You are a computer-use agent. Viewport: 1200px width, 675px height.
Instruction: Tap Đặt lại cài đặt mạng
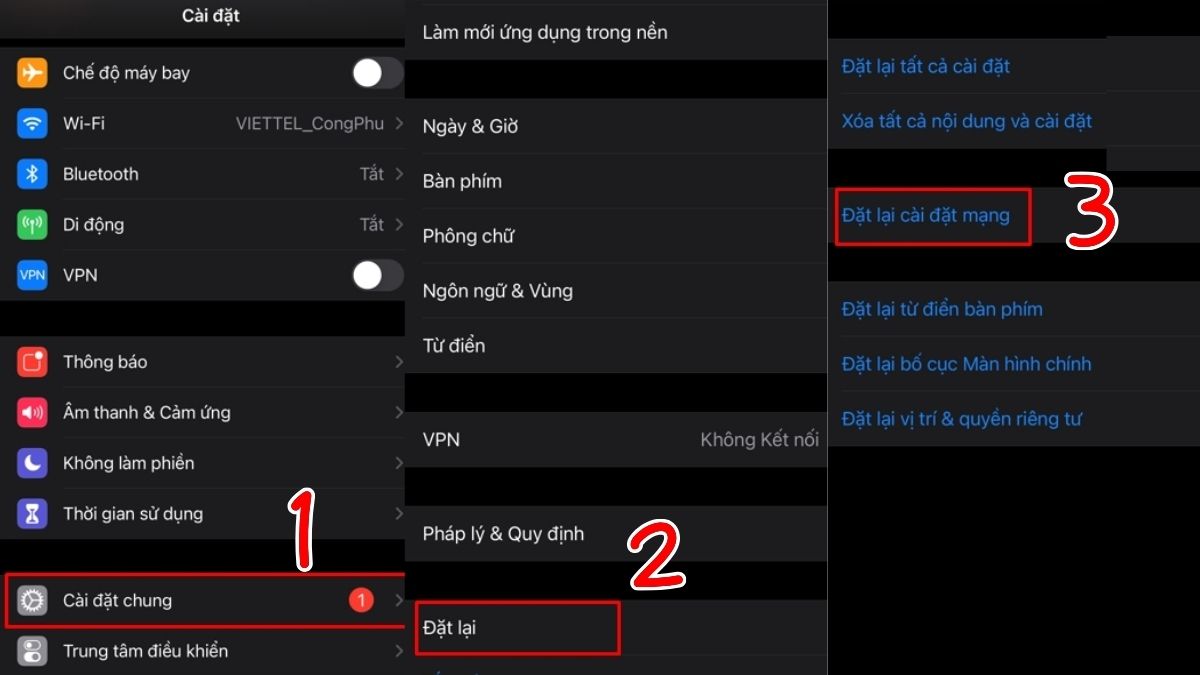pyautogui.click(x=925, y=215)
